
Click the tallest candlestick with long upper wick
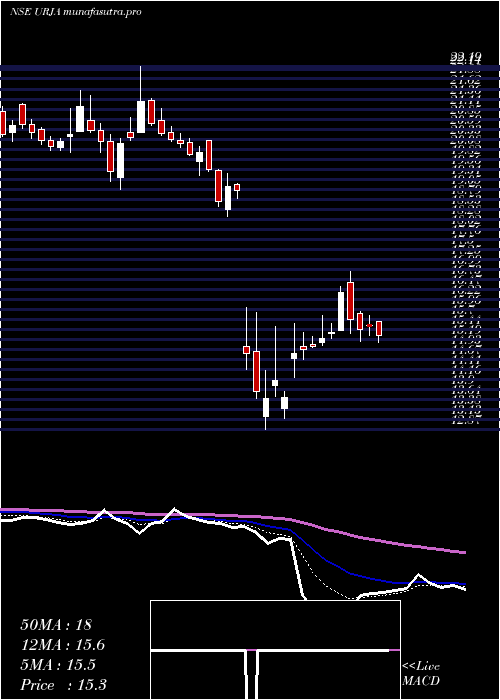coord(141,99)
